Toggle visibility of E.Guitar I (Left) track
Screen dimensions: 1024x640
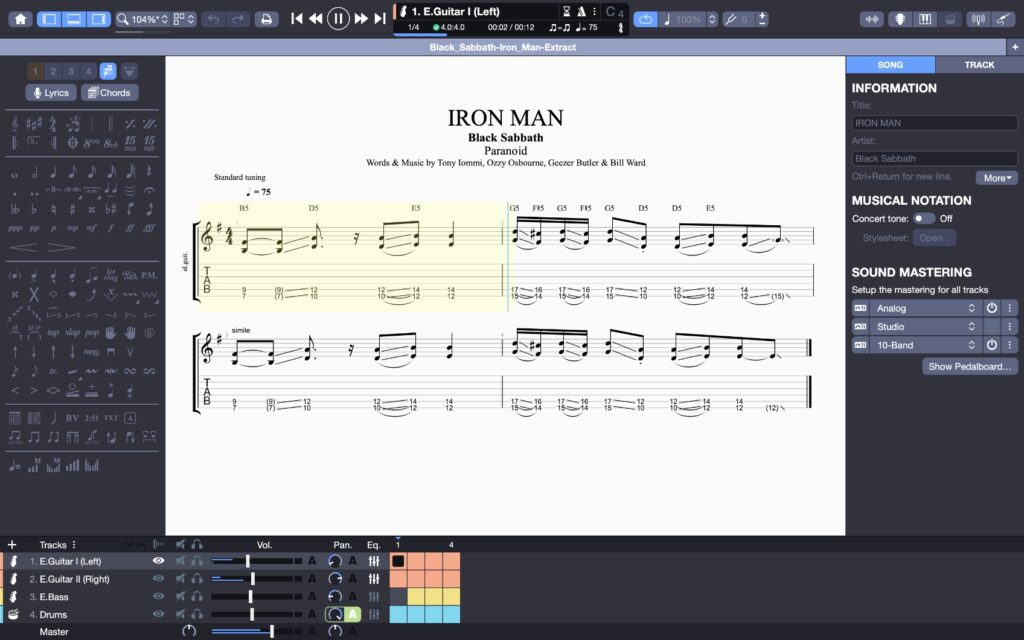tap(158, 561)
